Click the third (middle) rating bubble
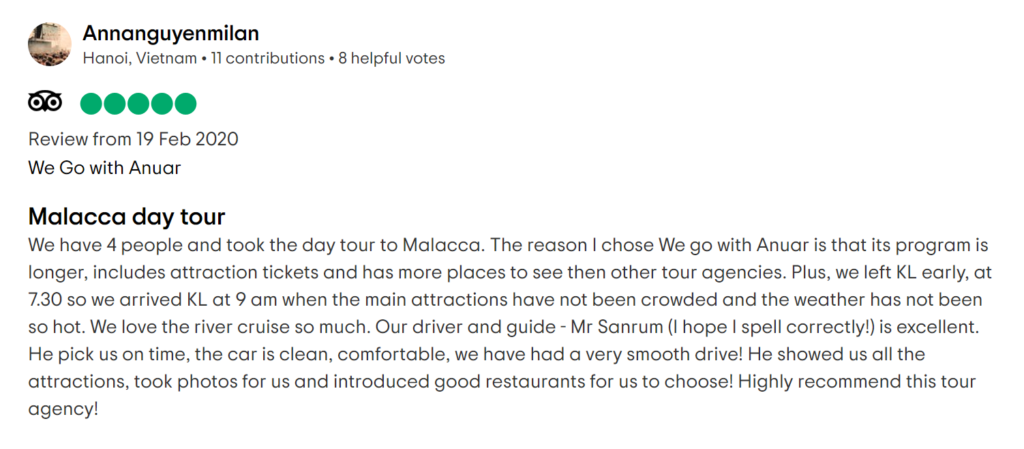Image resolution: width=1024 pixels, height=449 pixels. [x=139, y=103]
